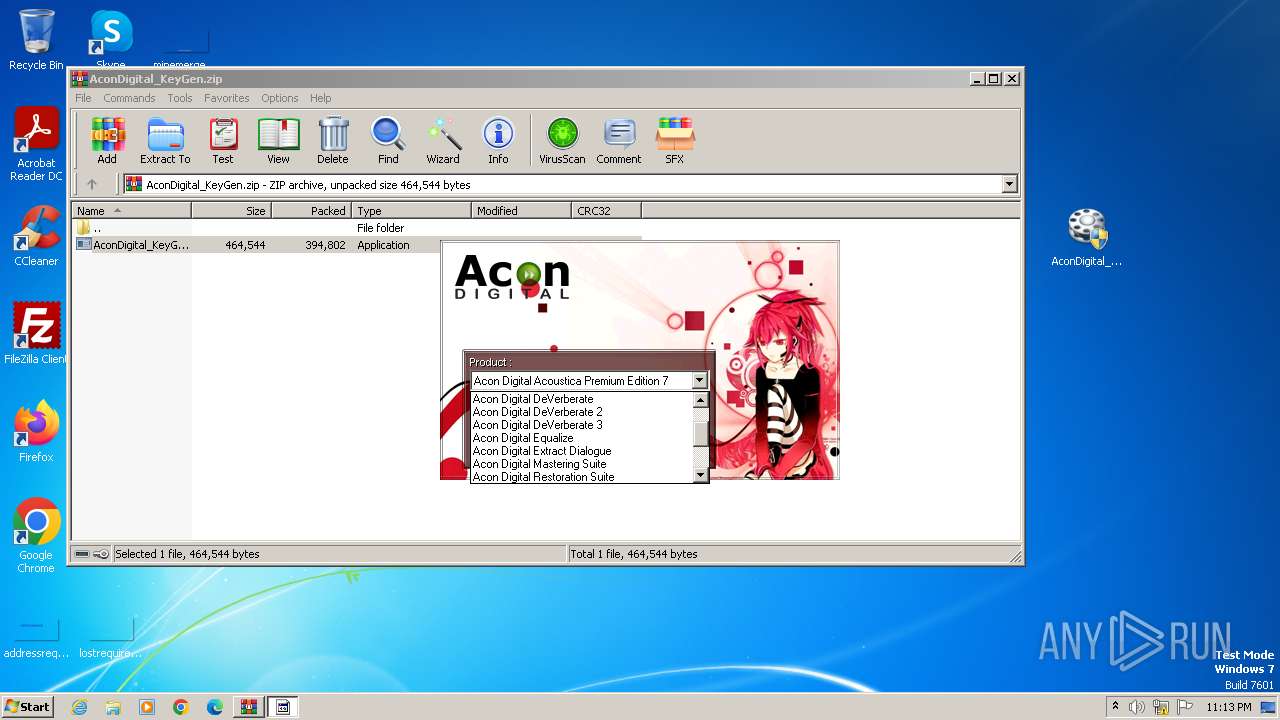Image resolution: width=1280 pixels, height=720 pixels.
Task: Click the status bar drive icon
Action: coord(83,554)
